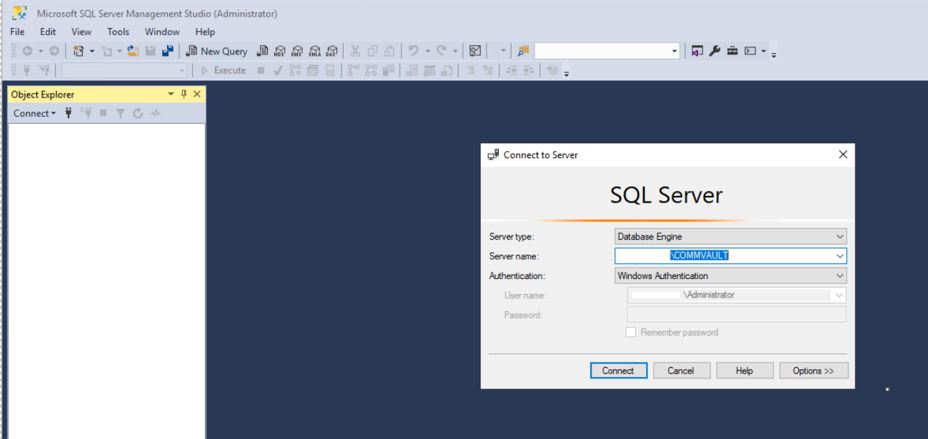Click Connect Object Explorer plug icon
Image resolution: width=928 pixels, height=439 pixels.
68,113
